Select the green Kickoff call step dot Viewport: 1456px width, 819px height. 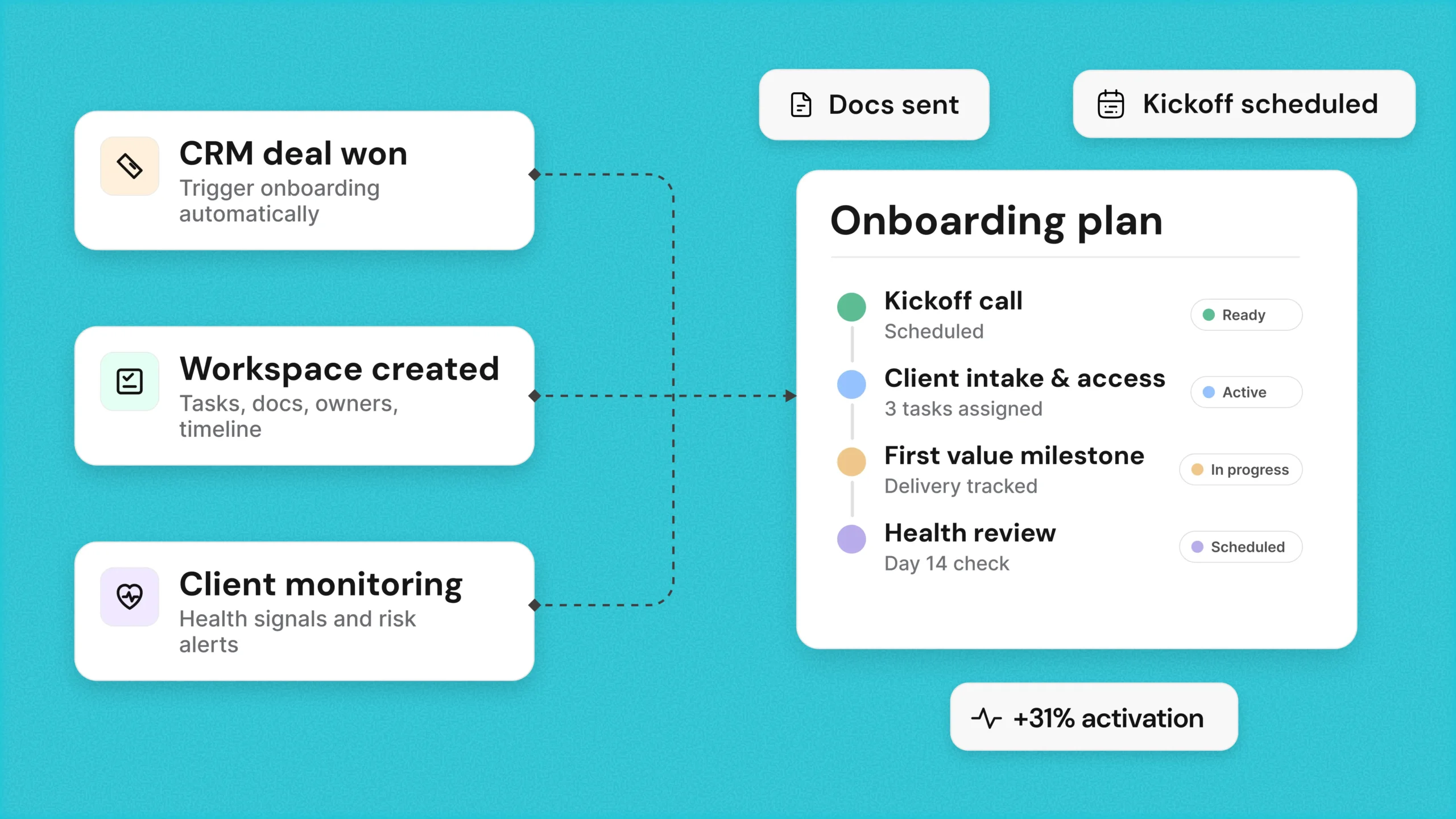851,307
